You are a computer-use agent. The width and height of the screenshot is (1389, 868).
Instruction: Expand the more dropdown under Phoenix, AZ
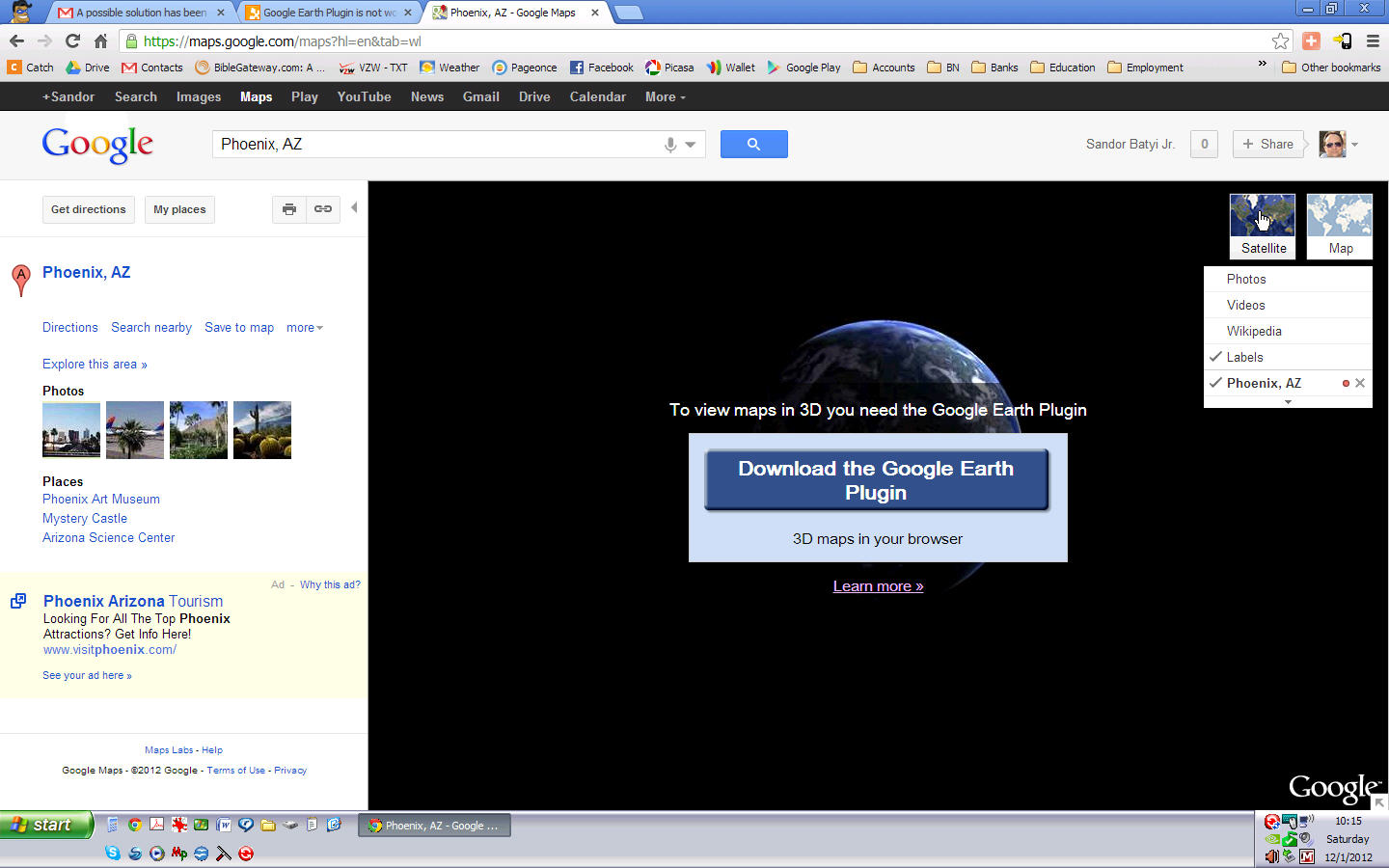point(304,328)
